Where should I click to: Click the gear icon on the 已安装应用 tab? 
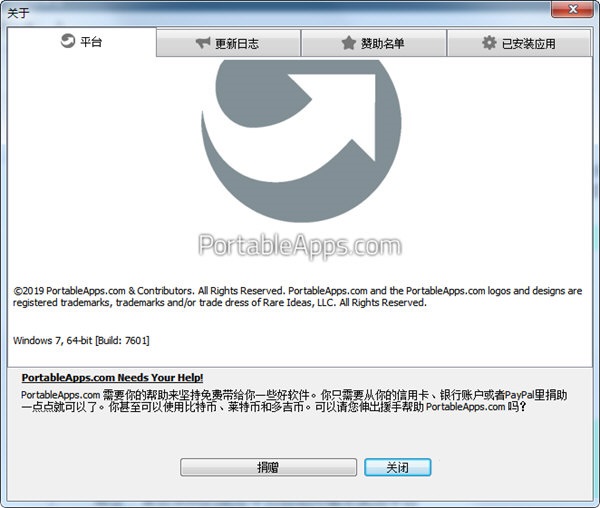pyautogui.click(x=489, y=43)
